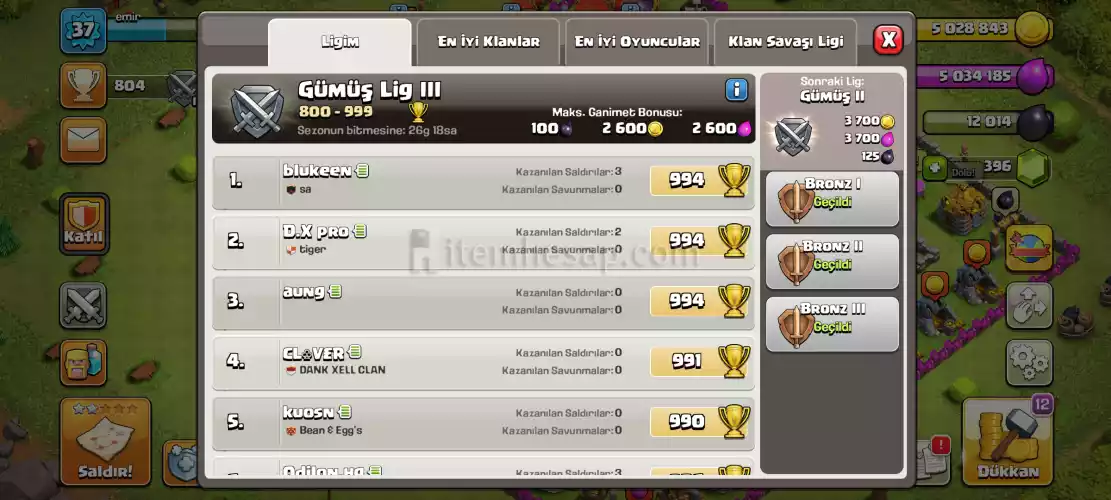Tap the player level 37 badge
Viewport: 1111px width, 500px height.
click(83, 30)
